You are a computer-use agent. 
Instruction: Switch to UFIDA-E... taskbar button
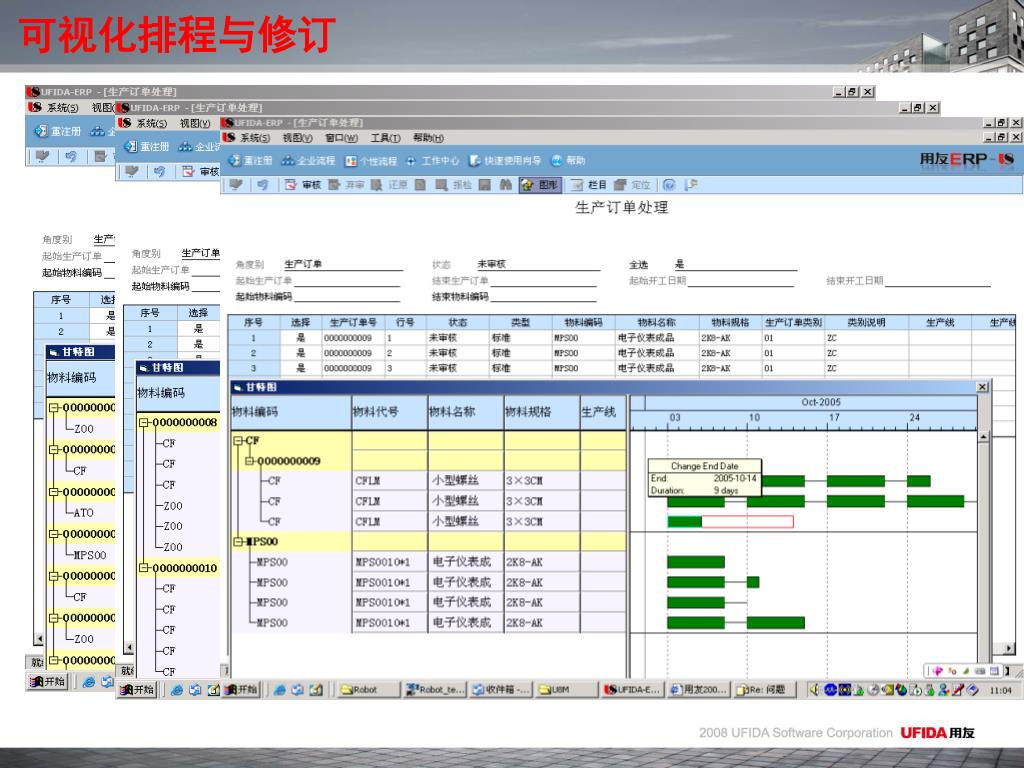(x=632, y=690)
